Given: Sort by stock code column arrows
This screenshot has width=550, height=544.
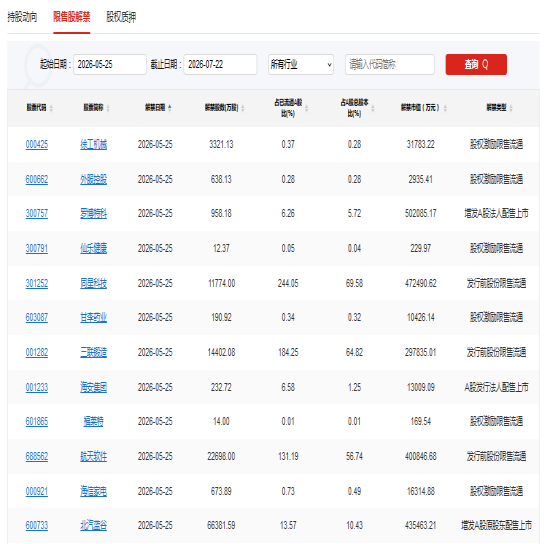Looking at the screenshot, I should (52, 108).
